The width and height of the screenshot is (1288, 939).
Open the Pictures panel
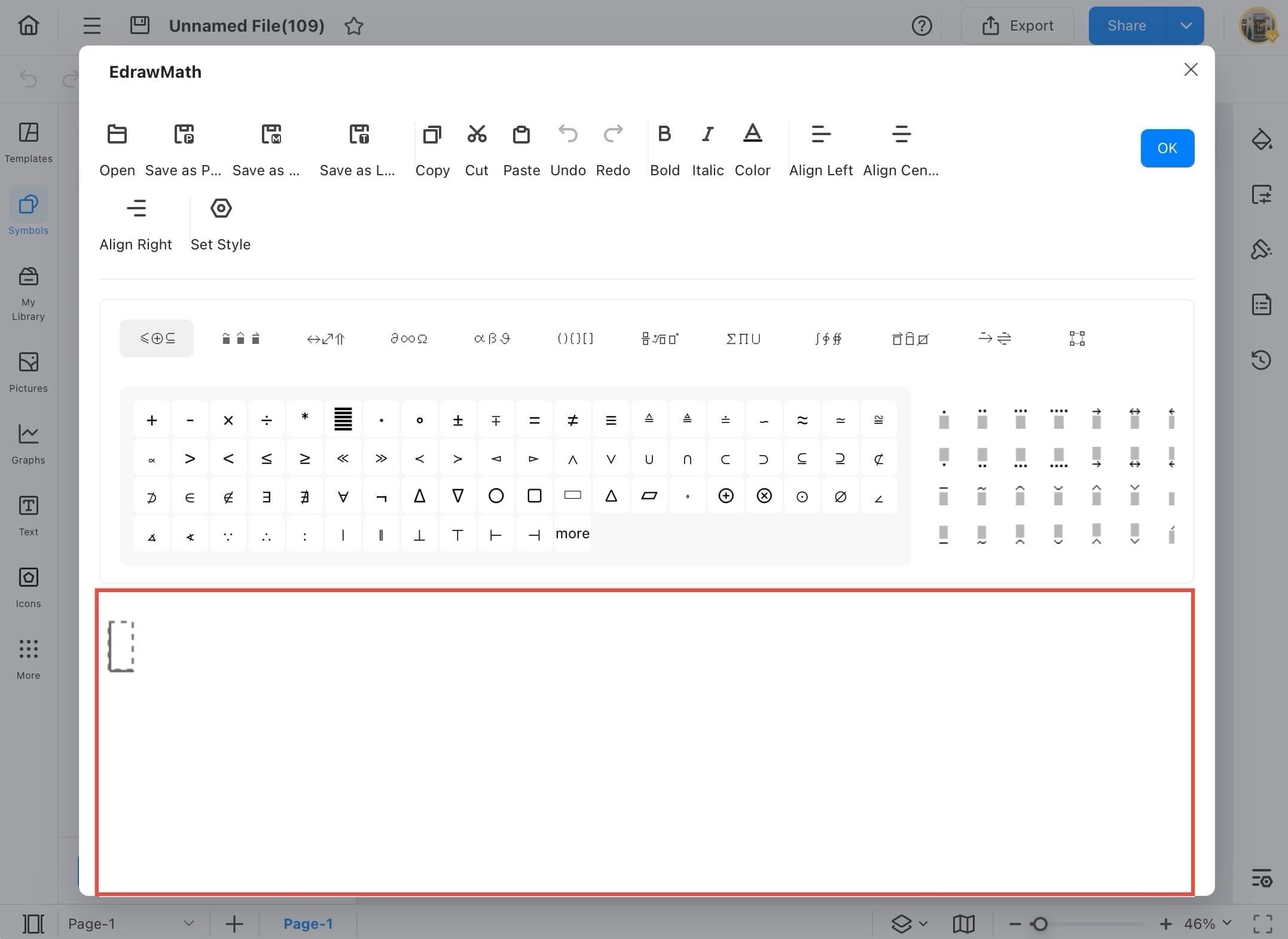(x=28, y=371)
